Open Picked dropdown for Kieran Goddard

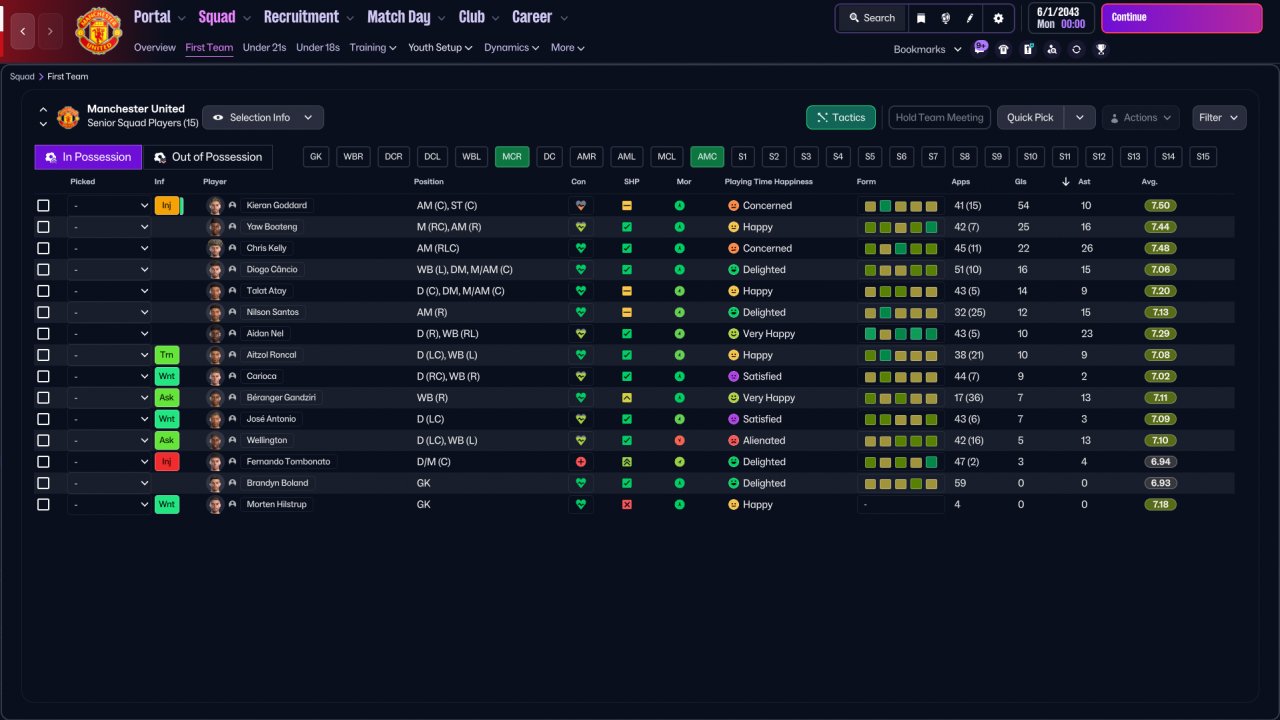pos(110,206)
